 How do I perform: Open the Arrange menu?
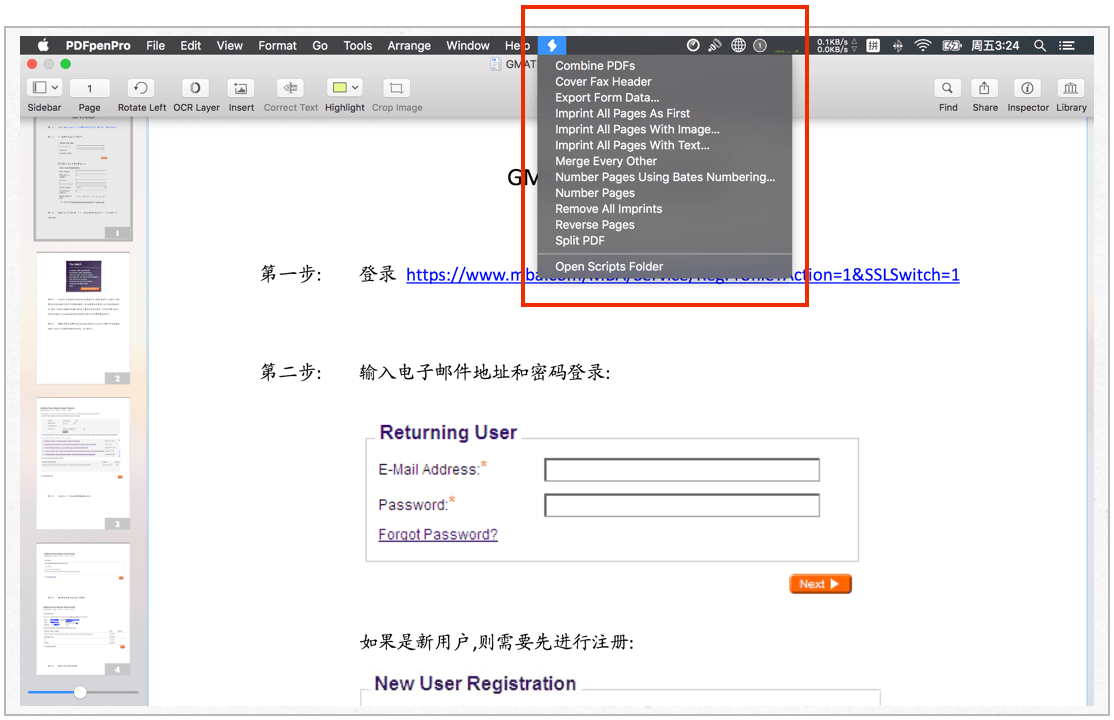coord(409,45)
